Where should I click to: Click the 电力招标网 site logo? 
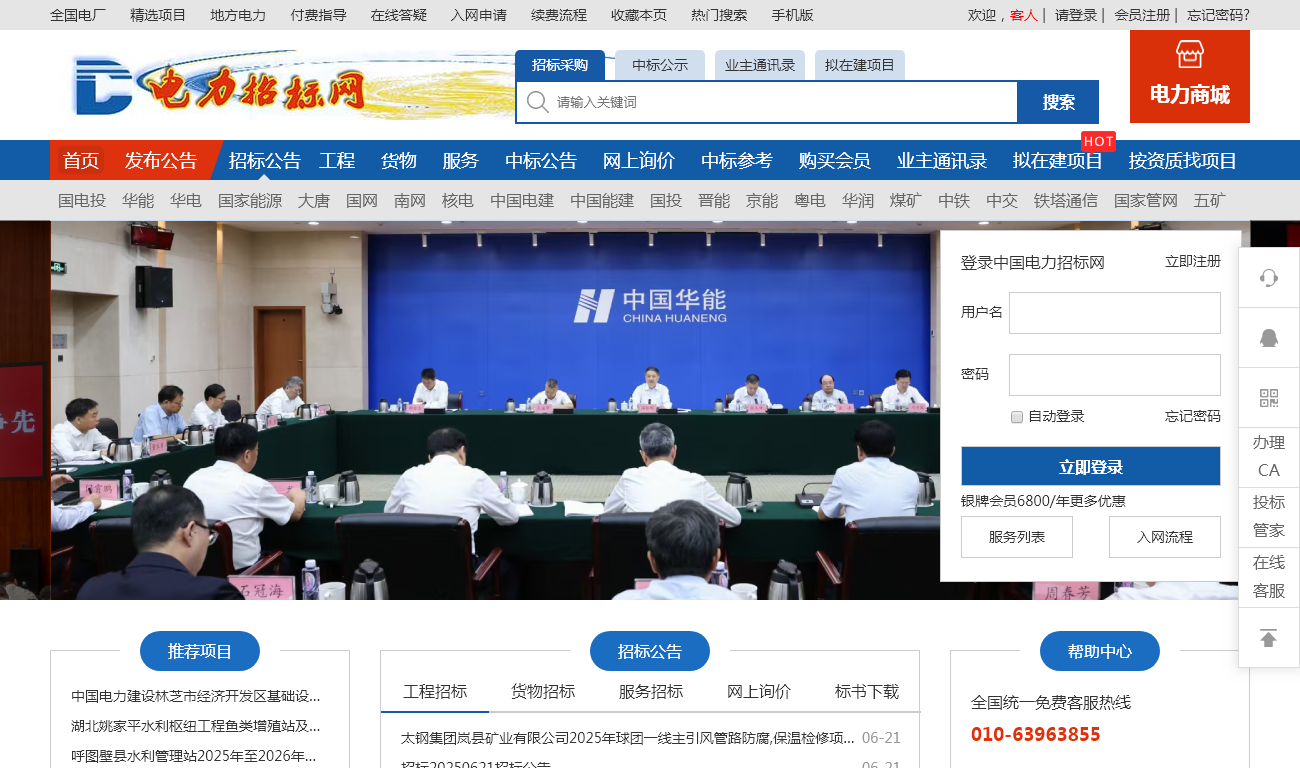[220, 84]
